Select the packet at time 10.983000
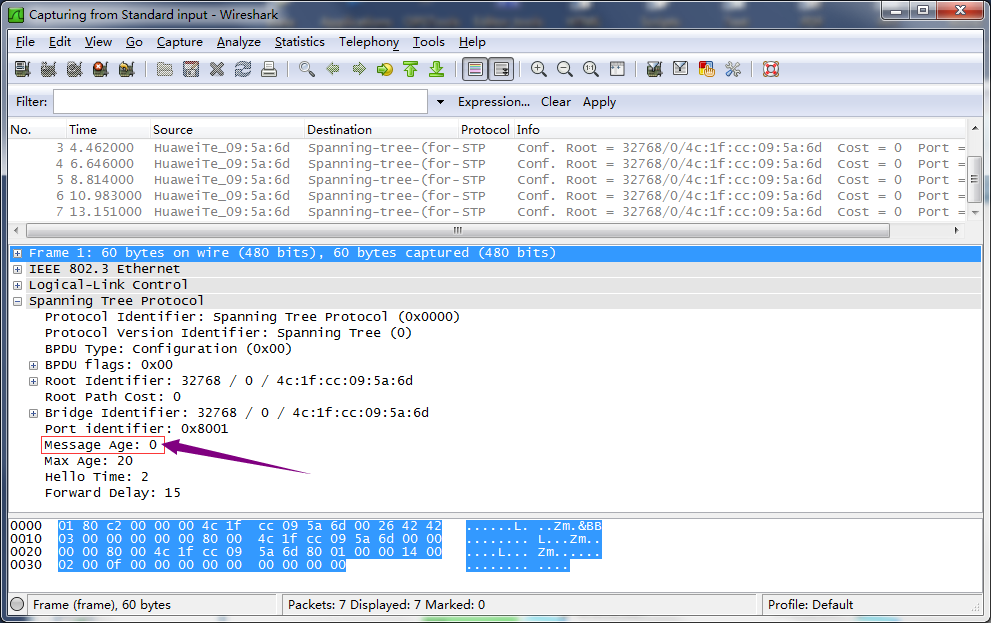The height and width of the screenshot is (623, 991). coord(487,196)
